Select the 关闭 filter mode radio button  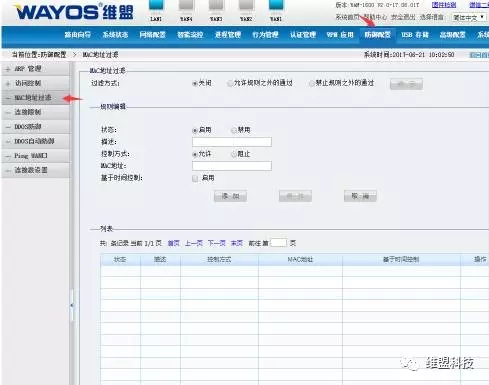(195, 84)
